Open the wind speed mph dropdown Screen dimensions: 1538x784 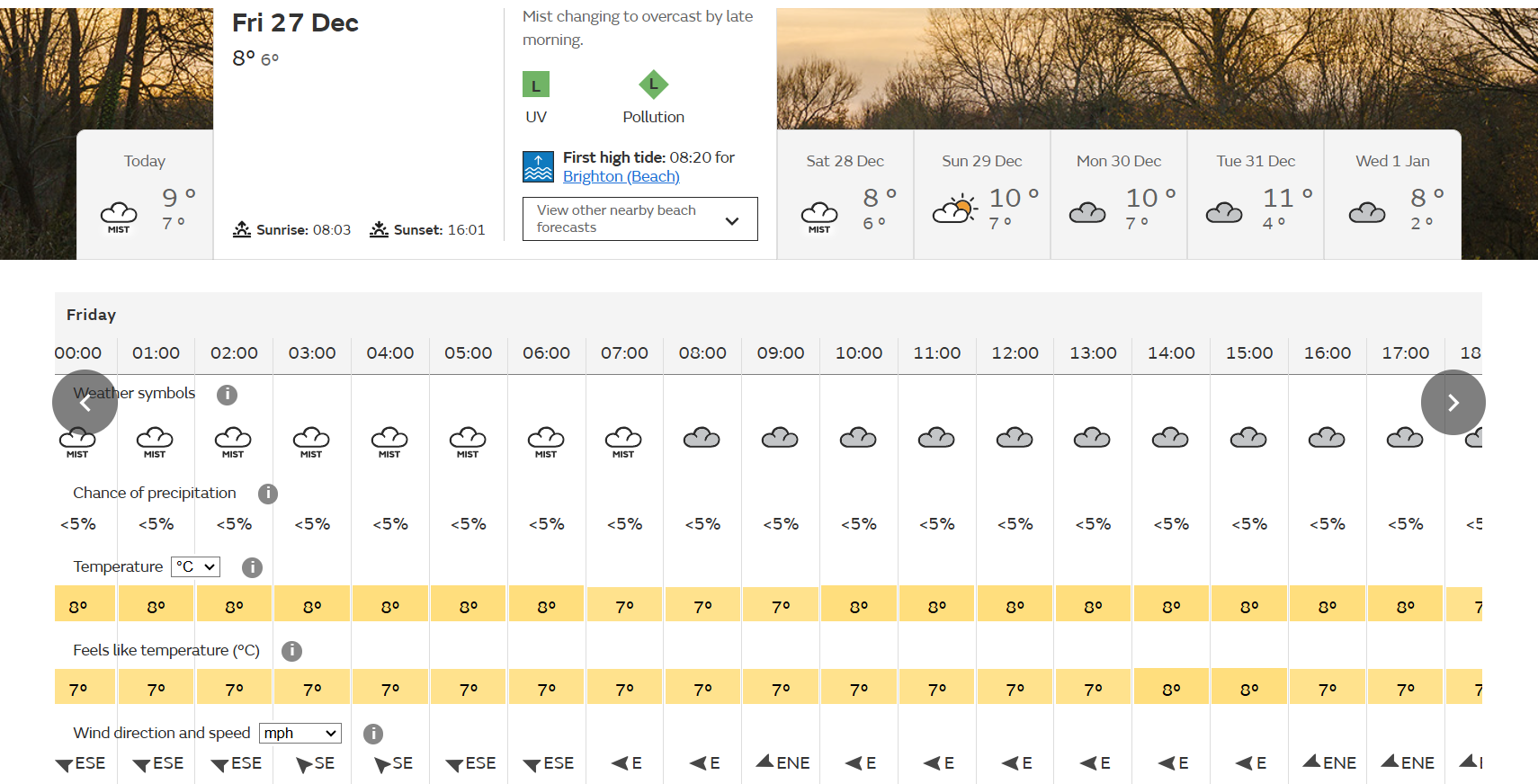(x=300, y=734)
